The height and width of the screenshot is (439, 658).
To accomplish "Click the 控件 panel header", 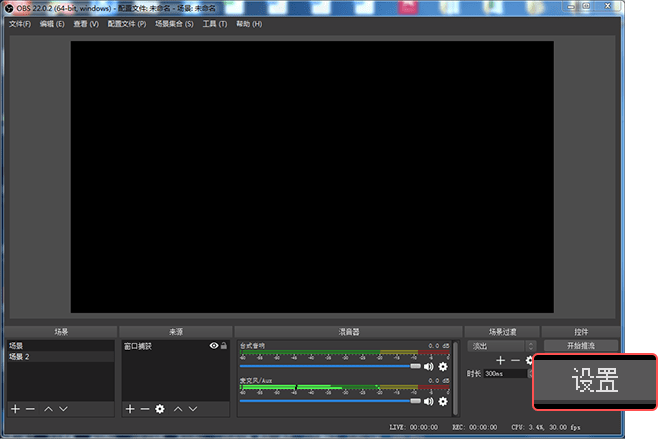I will 581,332.
